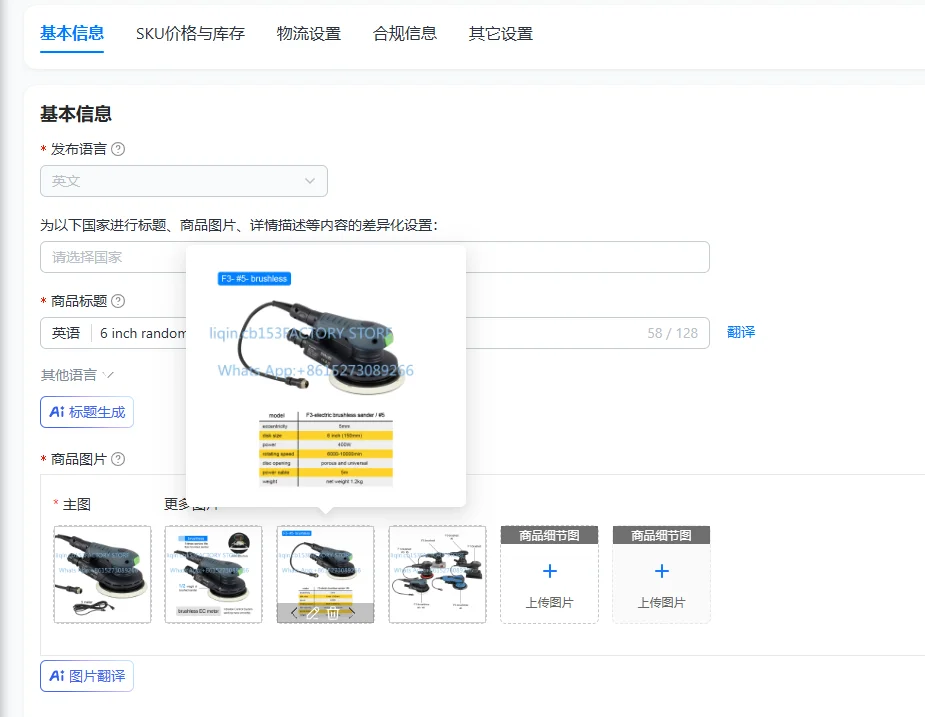Click 上传图片 in first 商品细节图 slot

coord(549,603)
